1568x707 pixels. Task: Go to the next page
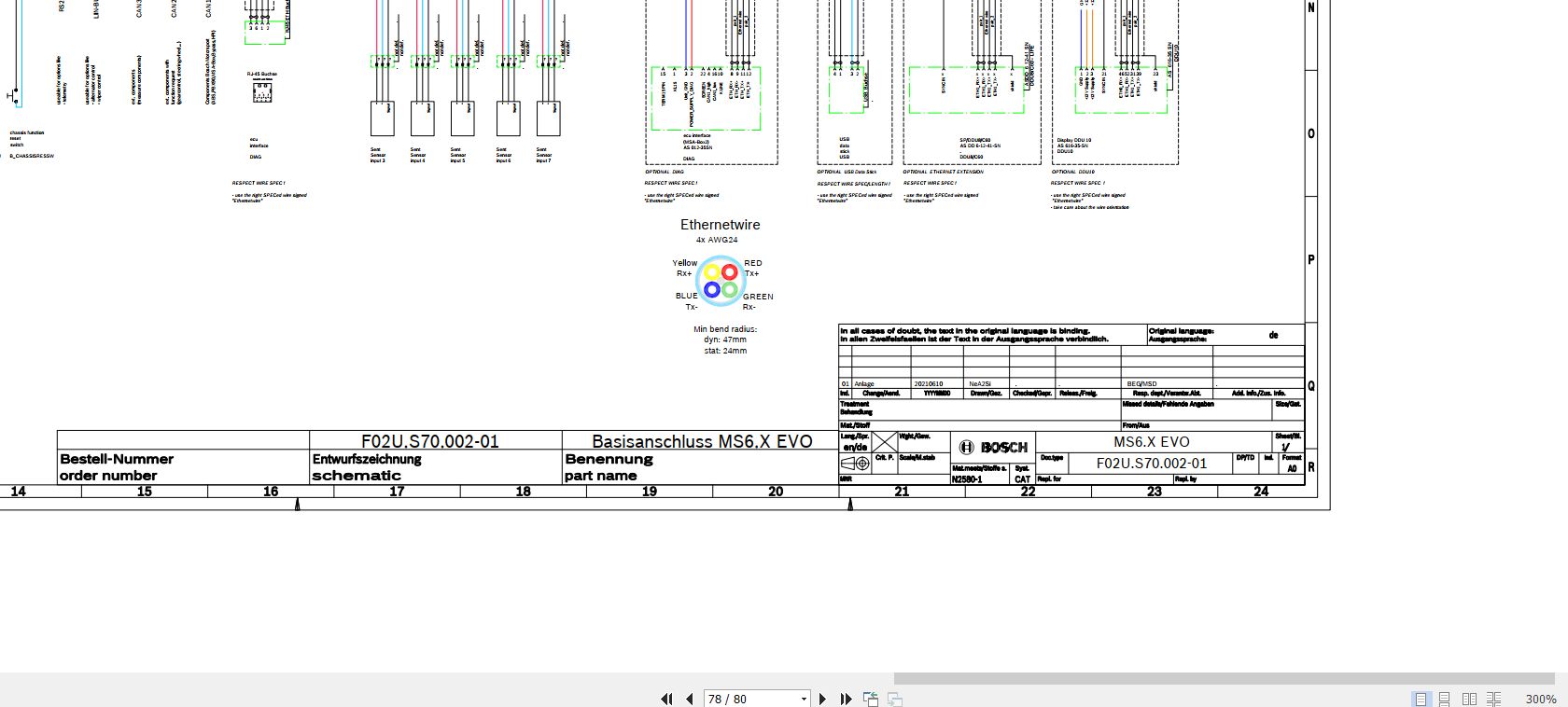(822, 699)
